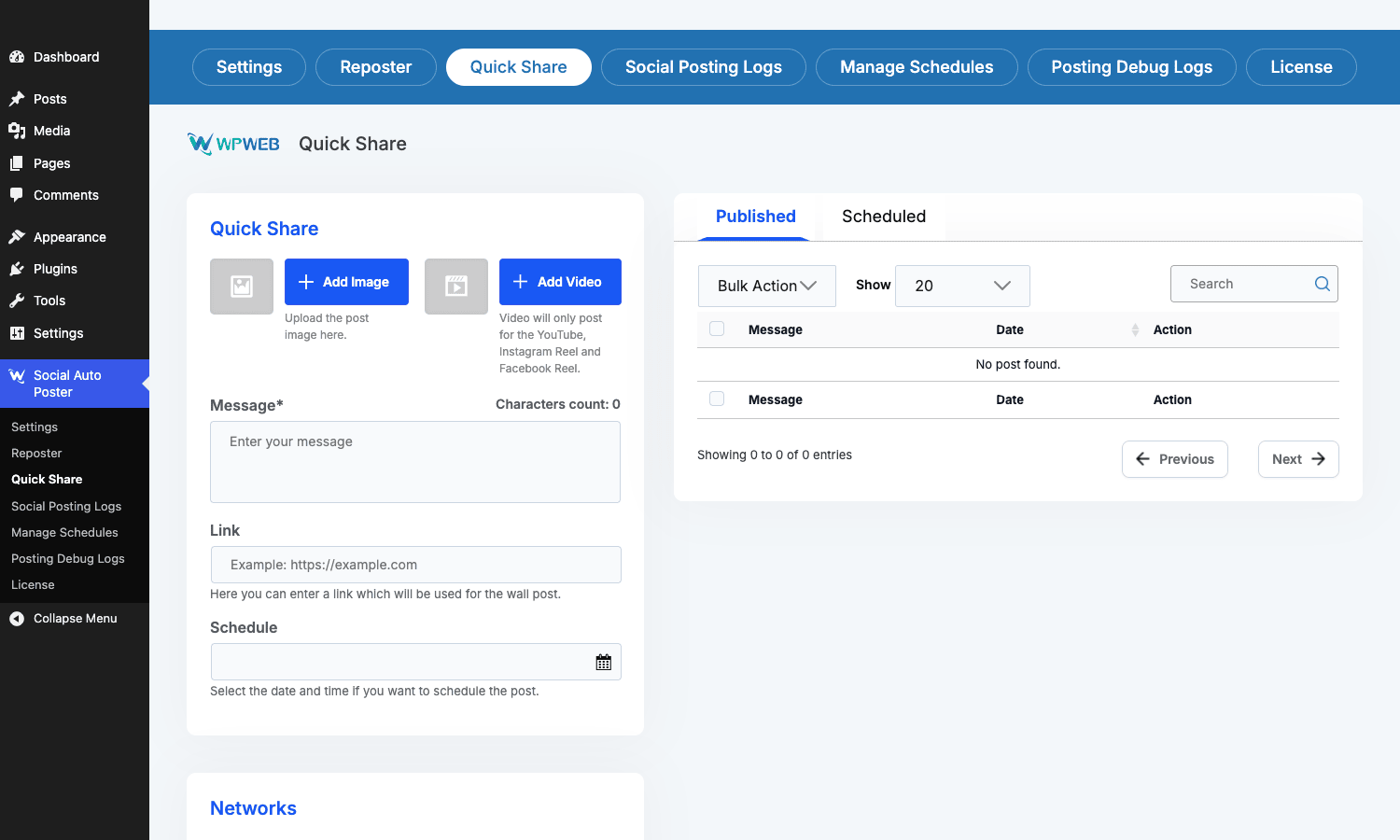
Task: Open Settings submenu under Social Auto Poster
Action: point(35,427)
